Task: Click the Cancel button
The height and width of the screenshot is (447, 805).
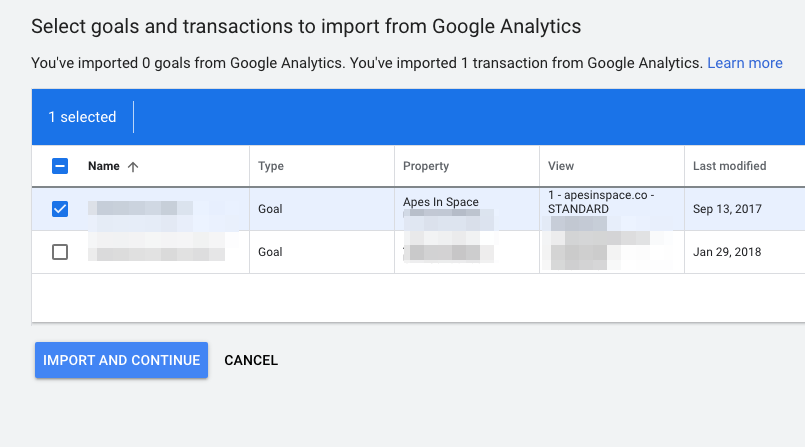Action: point(251,360)
